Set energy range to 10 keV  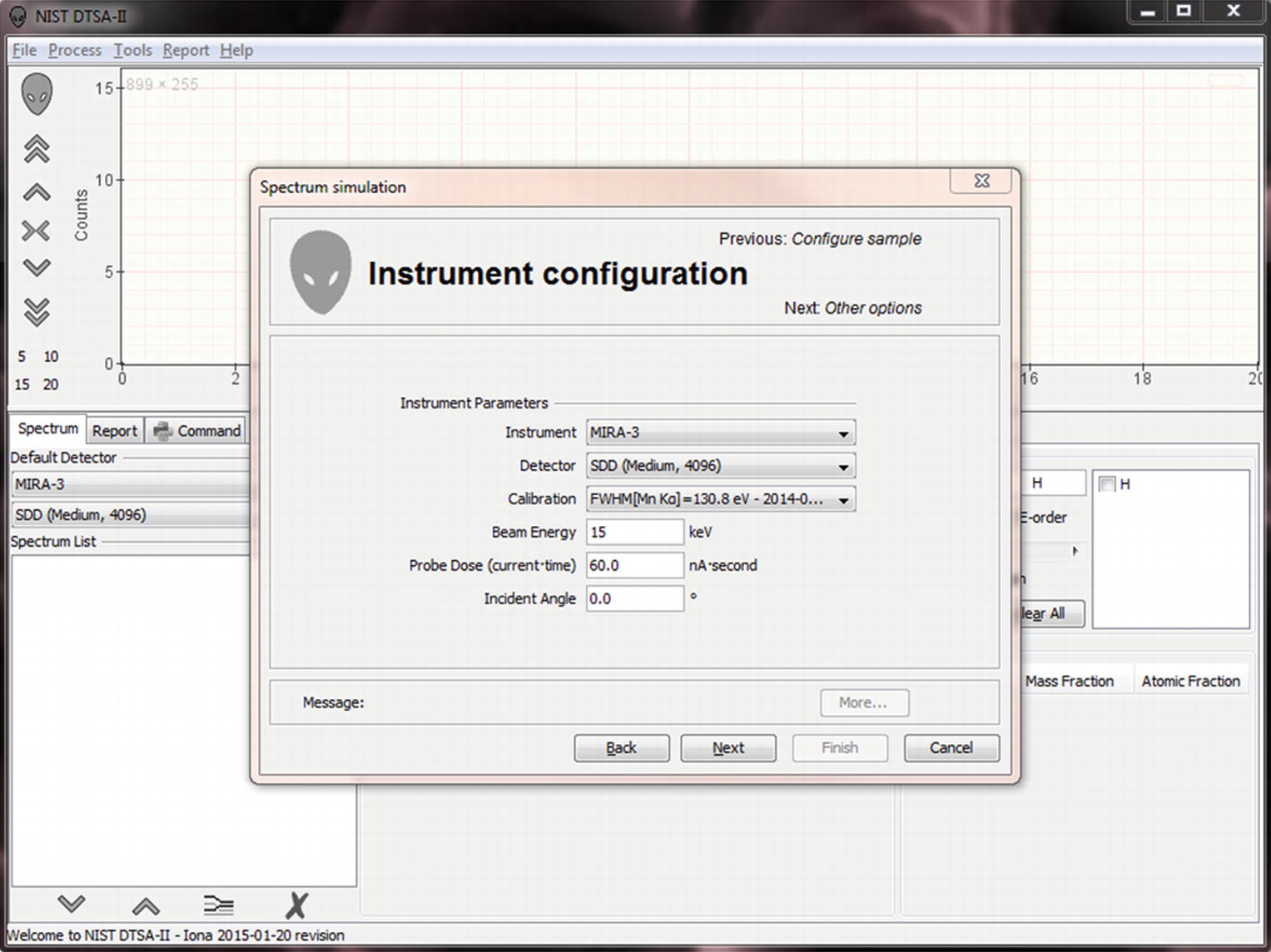(x=51, y=356)
